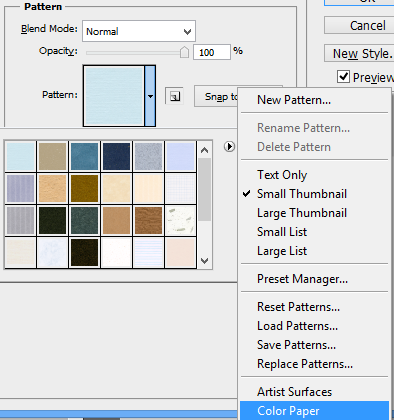
Task: Select the wrinkled brown paper pattern
Action: (x=149, y=220)
